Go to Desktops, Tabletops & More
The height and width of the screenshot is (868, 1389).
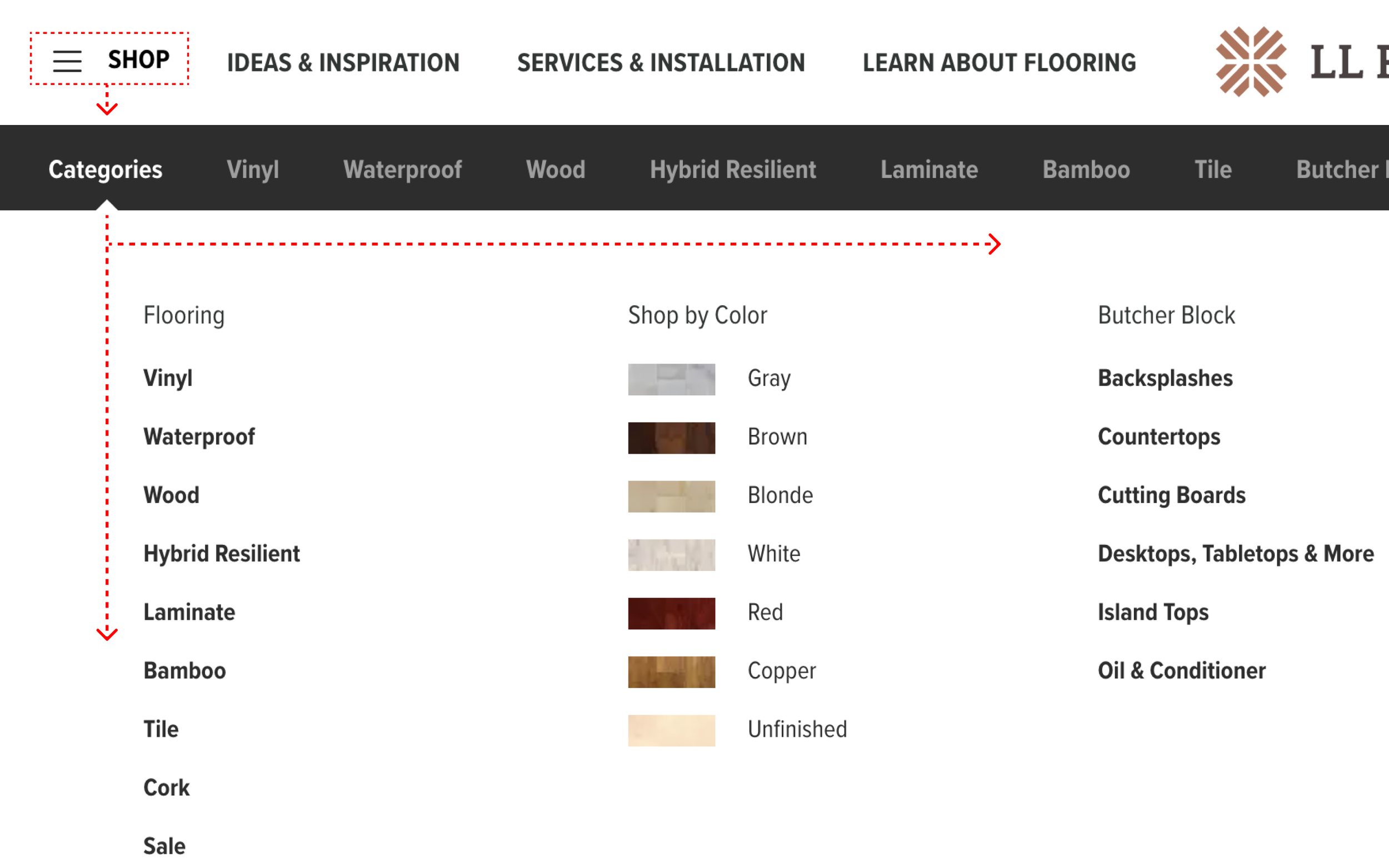pyautogui.click(x=1236, y=554)
